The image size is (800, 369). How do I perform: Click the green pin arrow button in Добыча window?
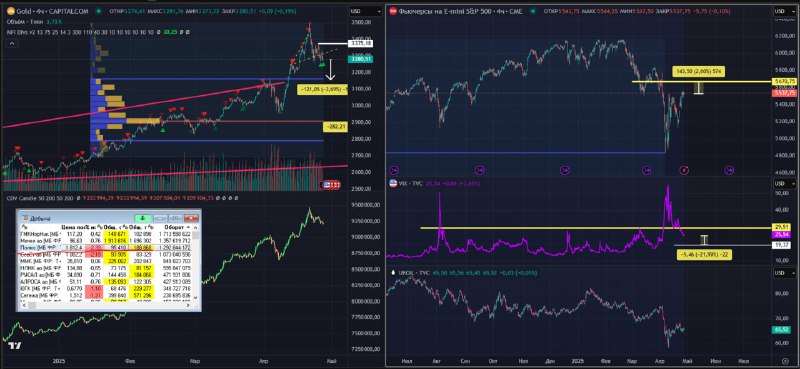click(x=142, y=218)
